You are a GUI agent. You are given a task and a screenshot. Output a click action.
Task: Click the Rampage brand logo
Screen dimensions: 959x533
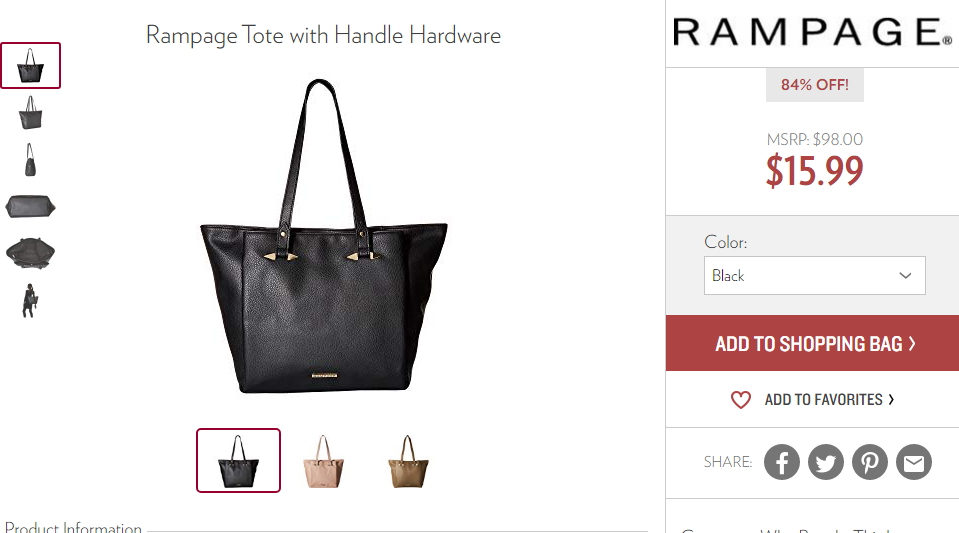pos(813,32)
